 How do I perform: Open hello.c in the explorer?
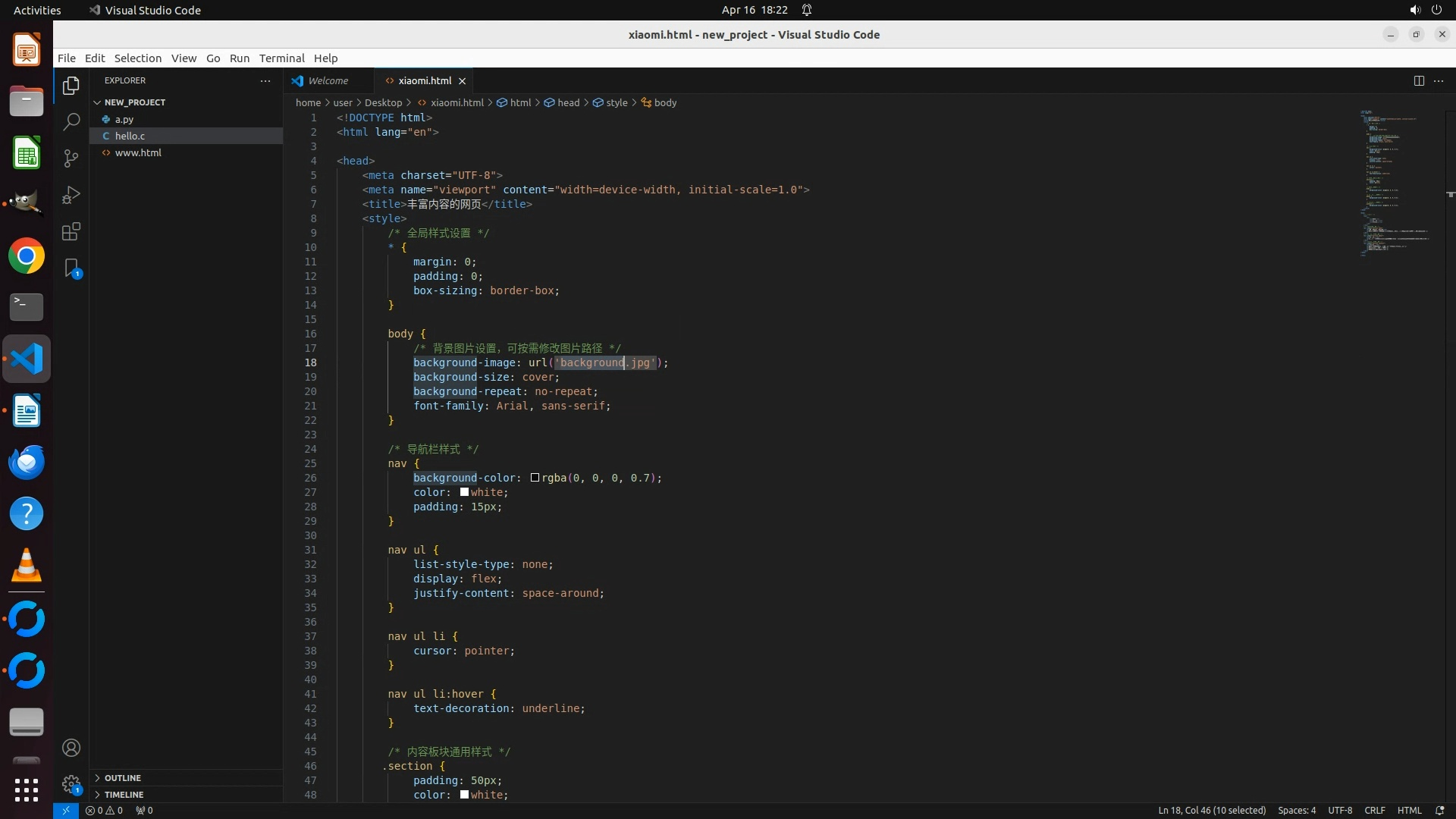pyautogui.click(x=130, y=136)
